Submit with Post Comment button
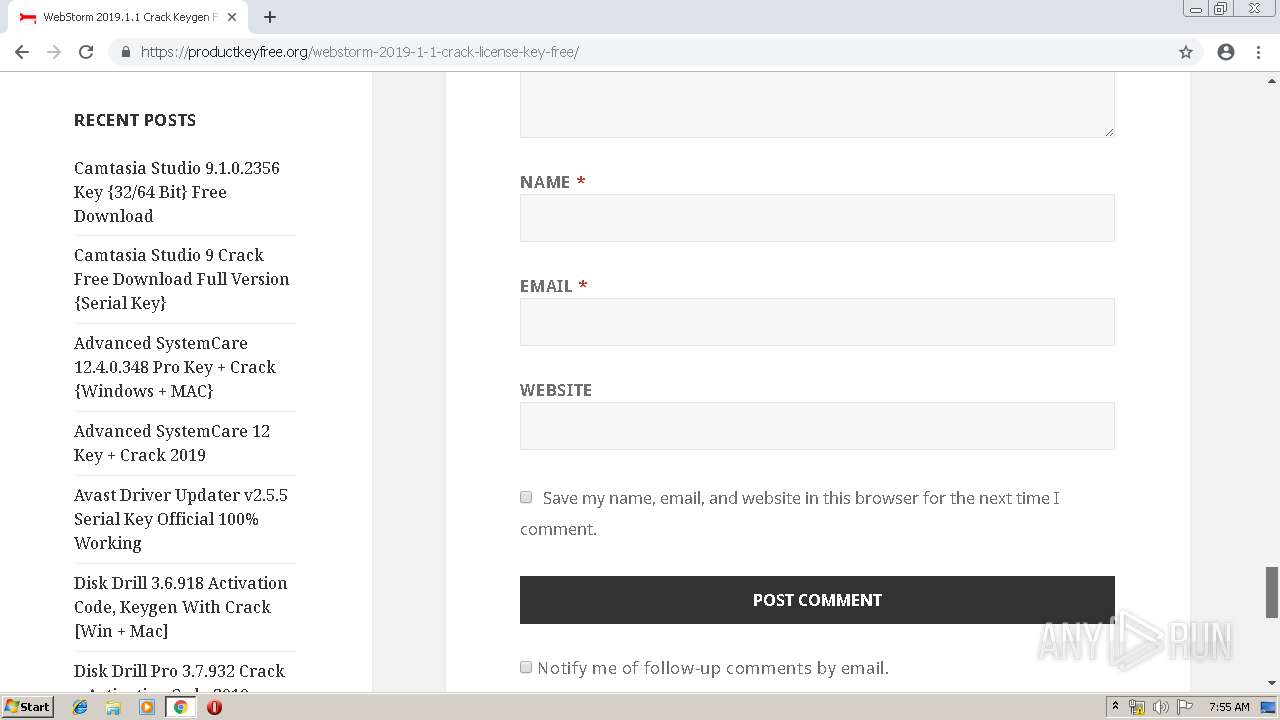 tap(817, 600)
